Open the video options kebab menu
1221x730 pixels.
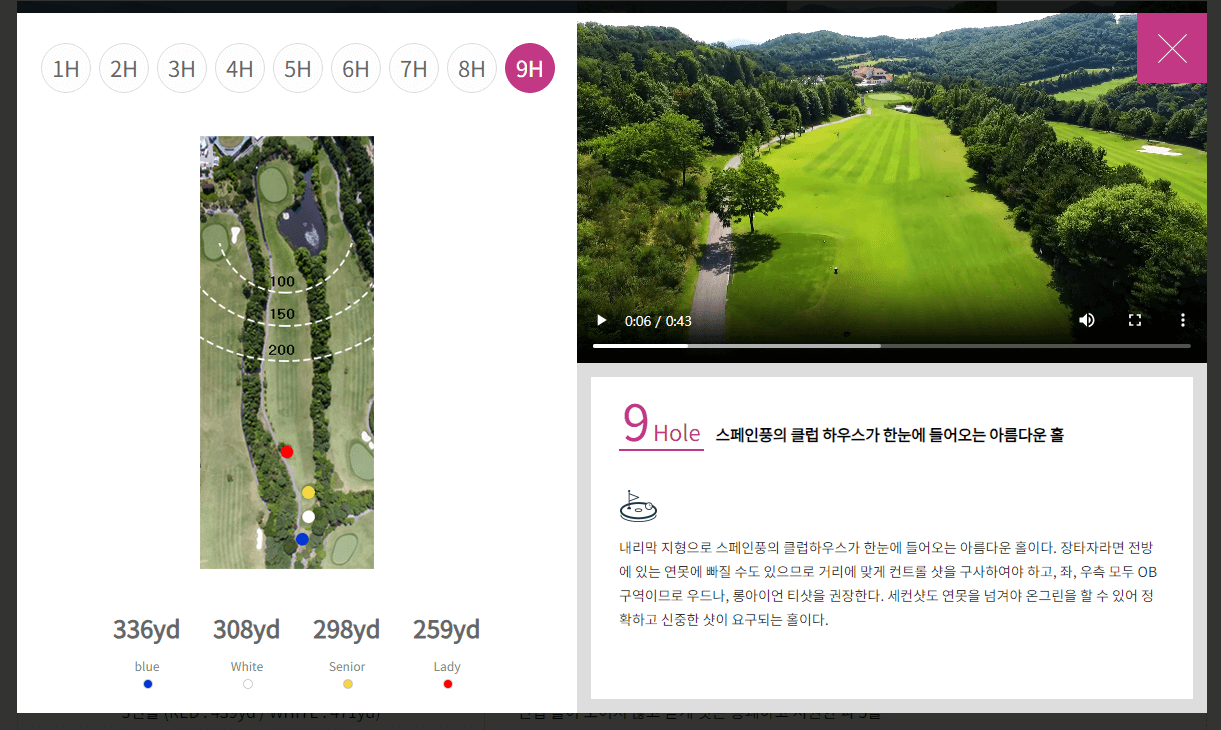pyautogui.click(x=1183, y=319)
